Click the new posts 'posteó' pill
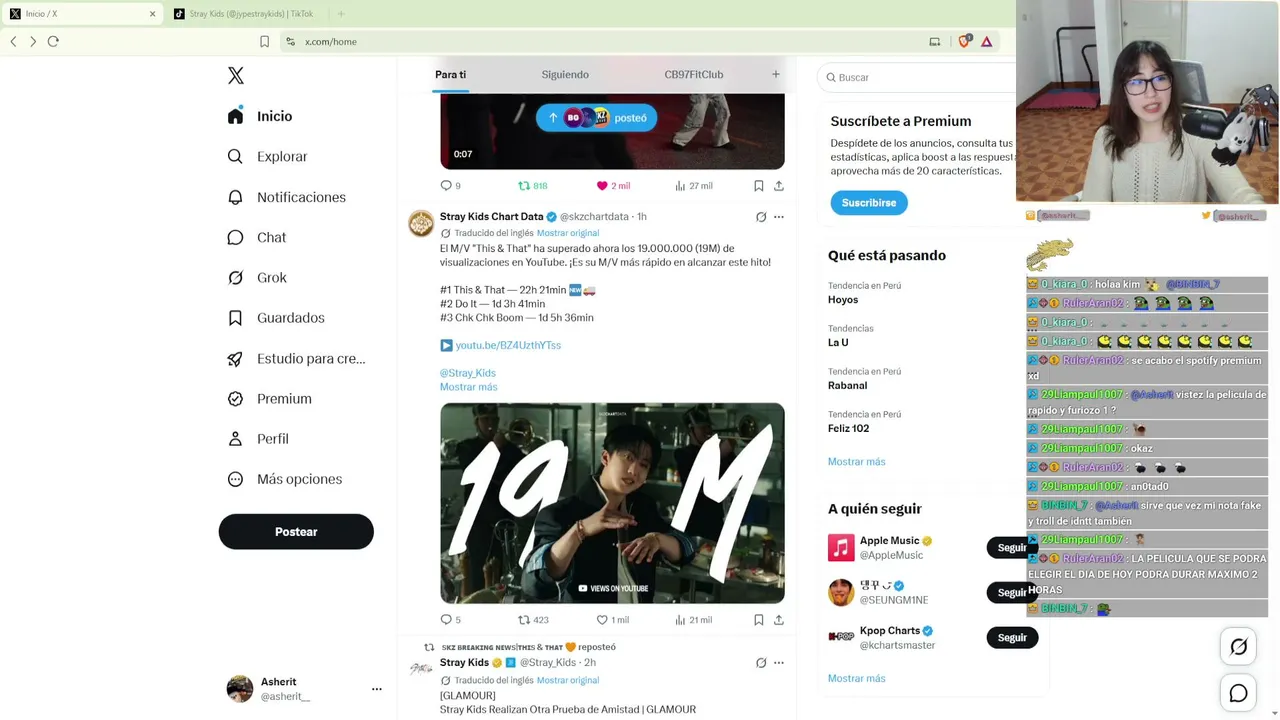The image size is (1280, 720). (596, 118)
